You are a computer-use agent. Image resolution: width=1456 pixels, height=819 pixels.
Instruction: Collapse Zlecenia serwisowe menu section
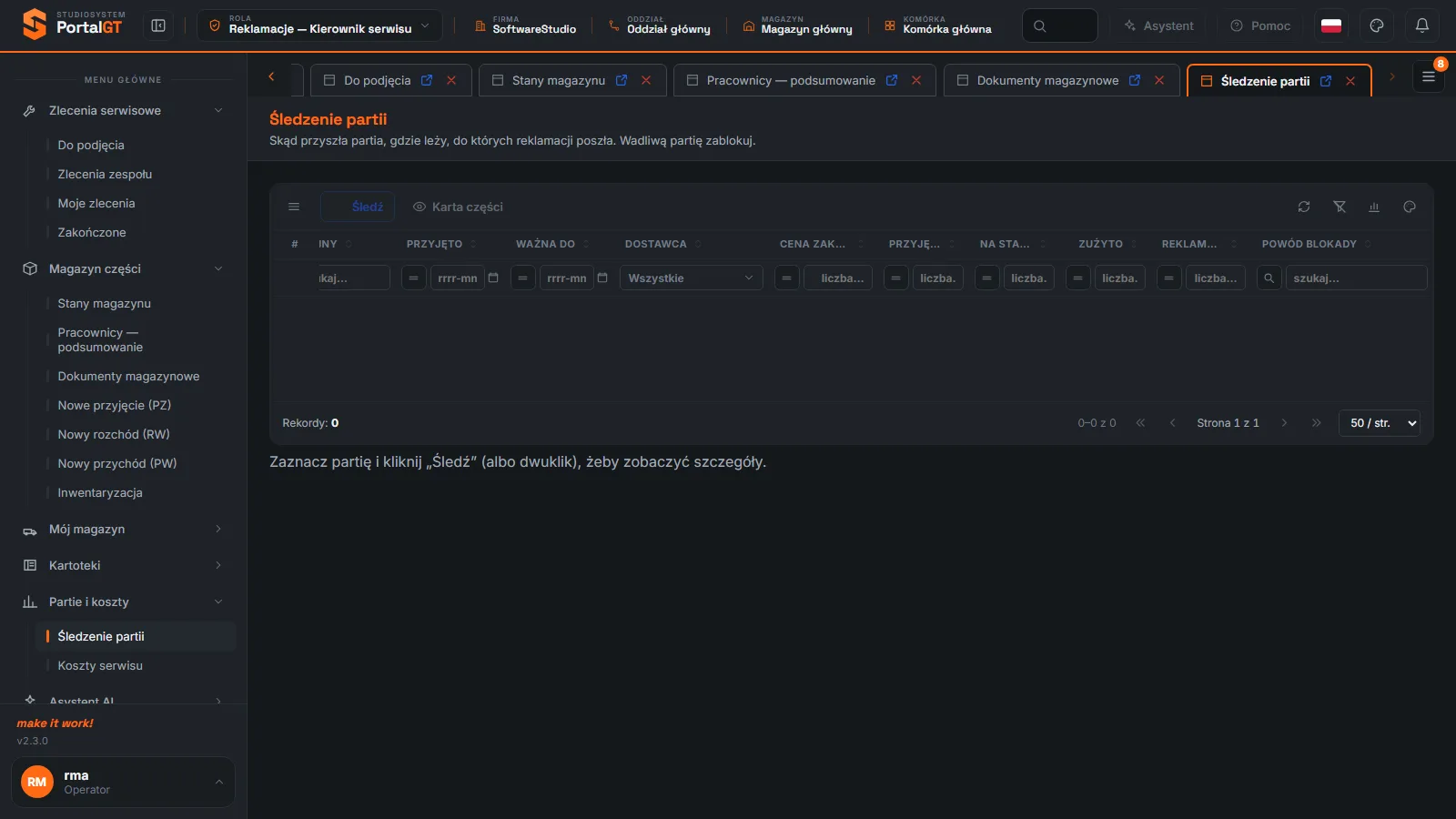click(x=123, y=110)
